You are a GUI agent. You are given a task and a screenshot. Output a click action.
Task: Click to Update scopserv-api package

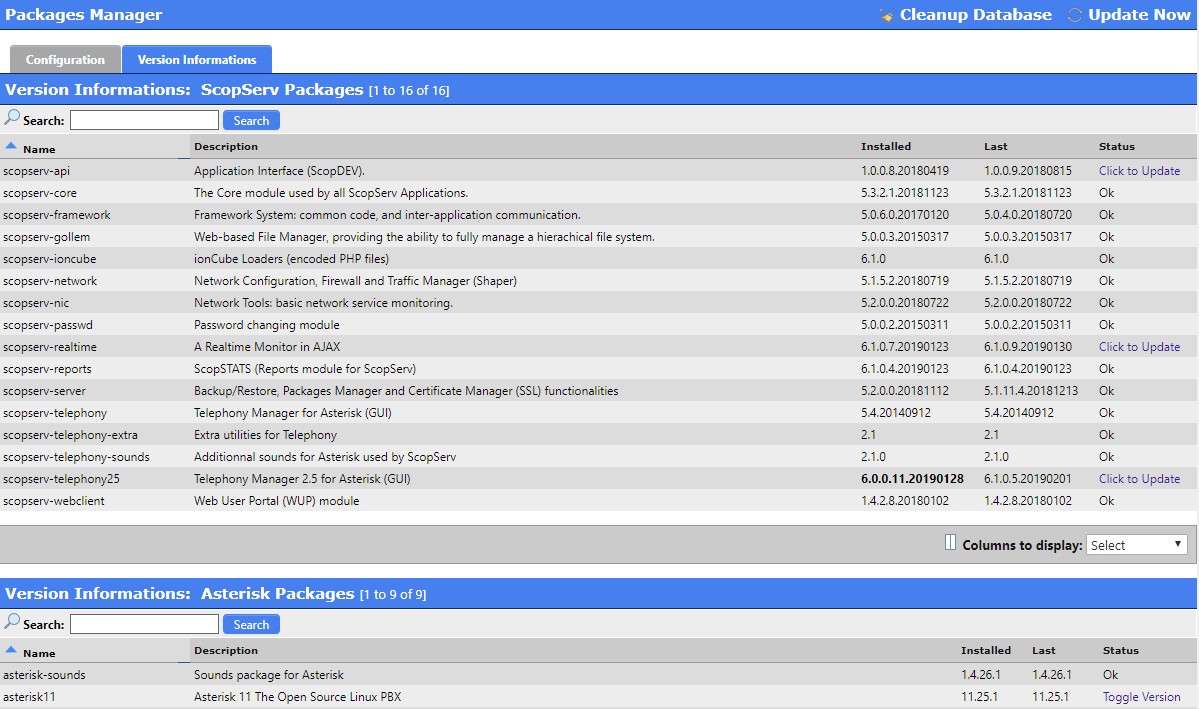tap(1139, 171)
